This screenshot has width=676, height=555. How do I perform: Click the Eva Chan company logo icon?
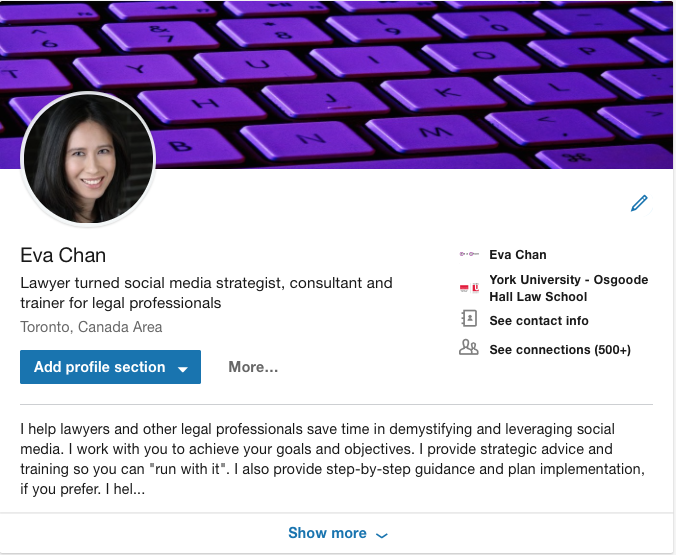pos(469,254)
